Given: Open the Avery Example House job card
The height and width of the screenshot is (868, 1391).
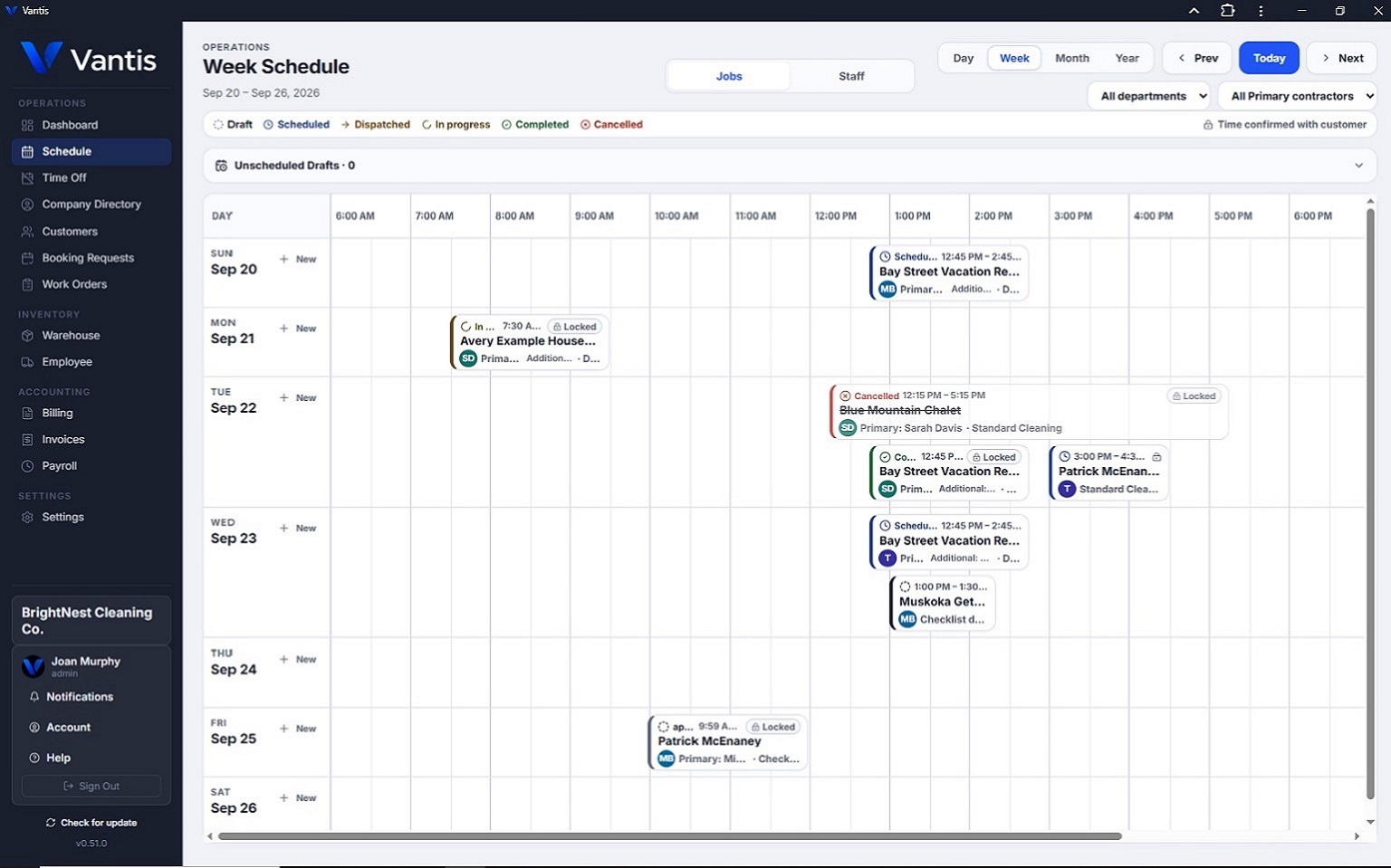Looking at the screenshot, I should click(x=530, y=342).
